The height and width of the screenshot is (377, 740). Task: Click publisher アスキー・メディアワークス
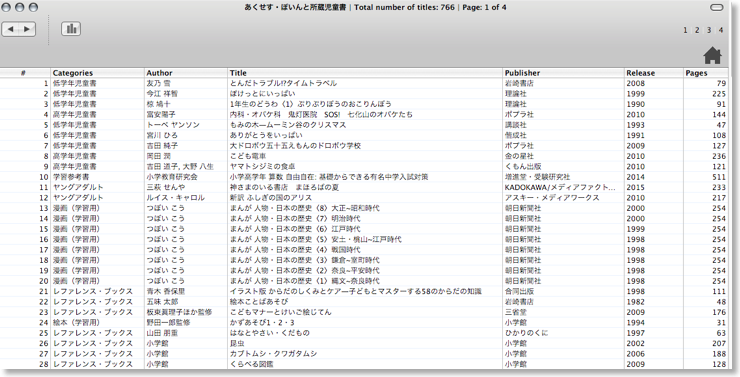point(552,198)
